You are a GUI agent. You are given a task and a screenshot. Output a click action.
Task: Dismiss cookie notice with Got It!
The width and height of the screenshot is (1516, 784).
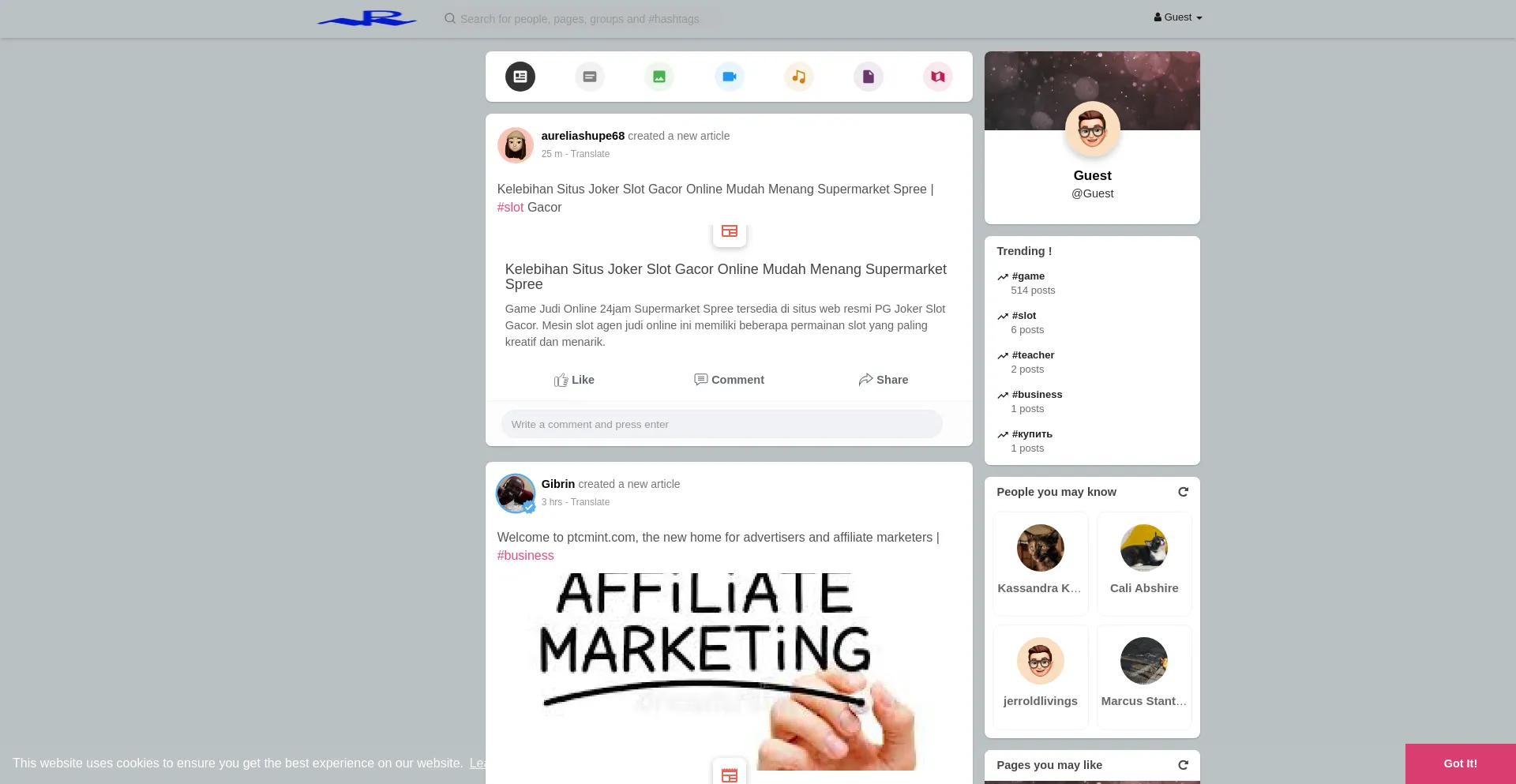point(1460,763)
